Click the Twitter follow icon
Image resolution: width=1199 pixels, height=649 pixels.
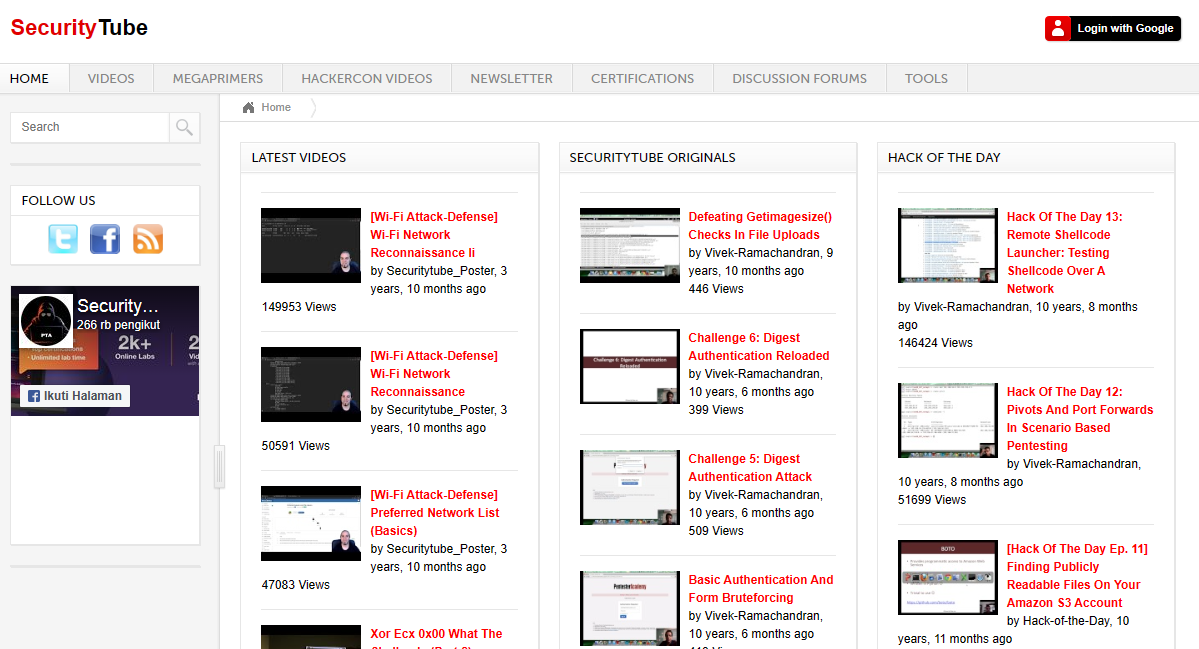point(63,239)
